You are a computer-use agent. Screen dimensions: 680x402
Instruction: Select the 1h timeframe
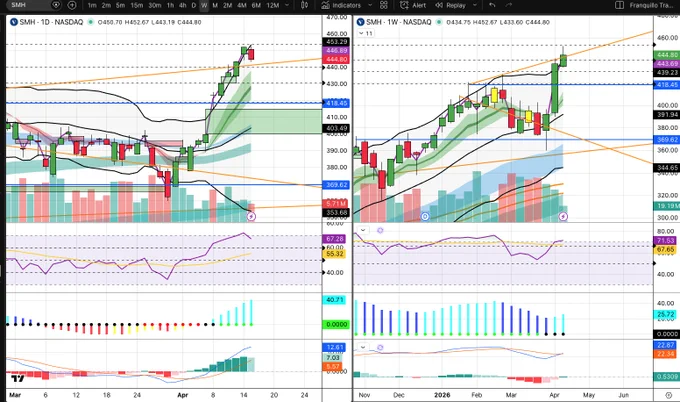click(170, 6)
